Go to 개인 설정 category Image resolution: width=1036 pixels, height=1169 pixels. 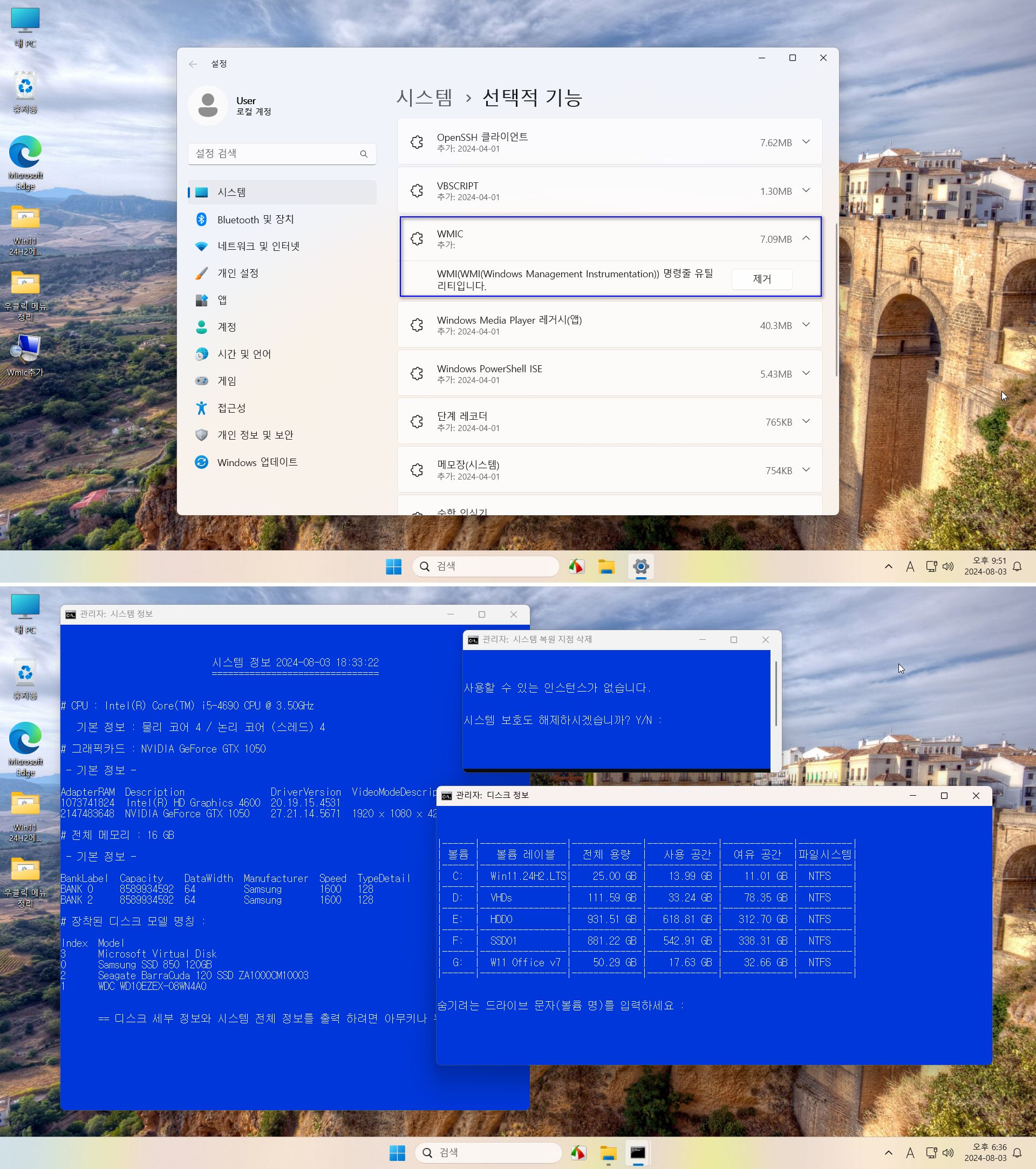282,273
